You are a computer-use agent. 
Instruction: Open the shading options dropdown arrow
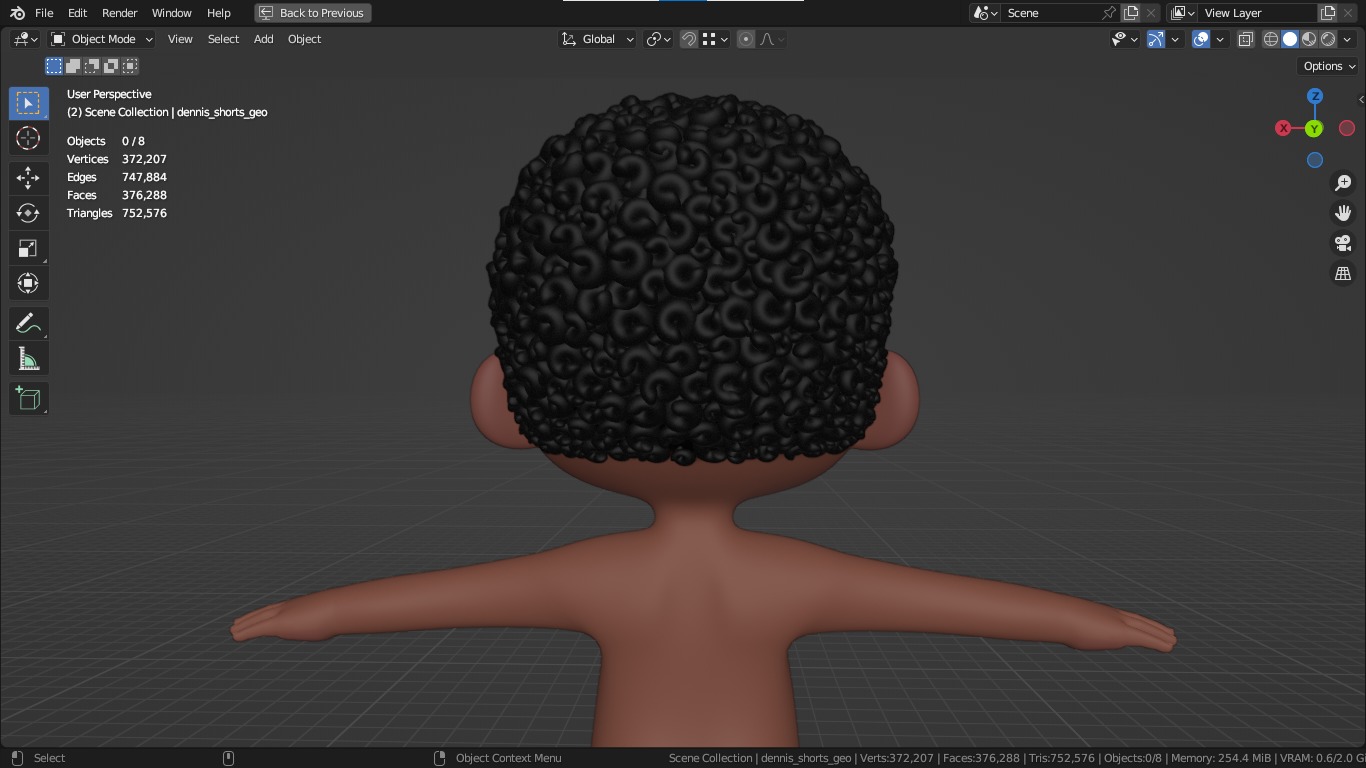[x=1348, y=39]
